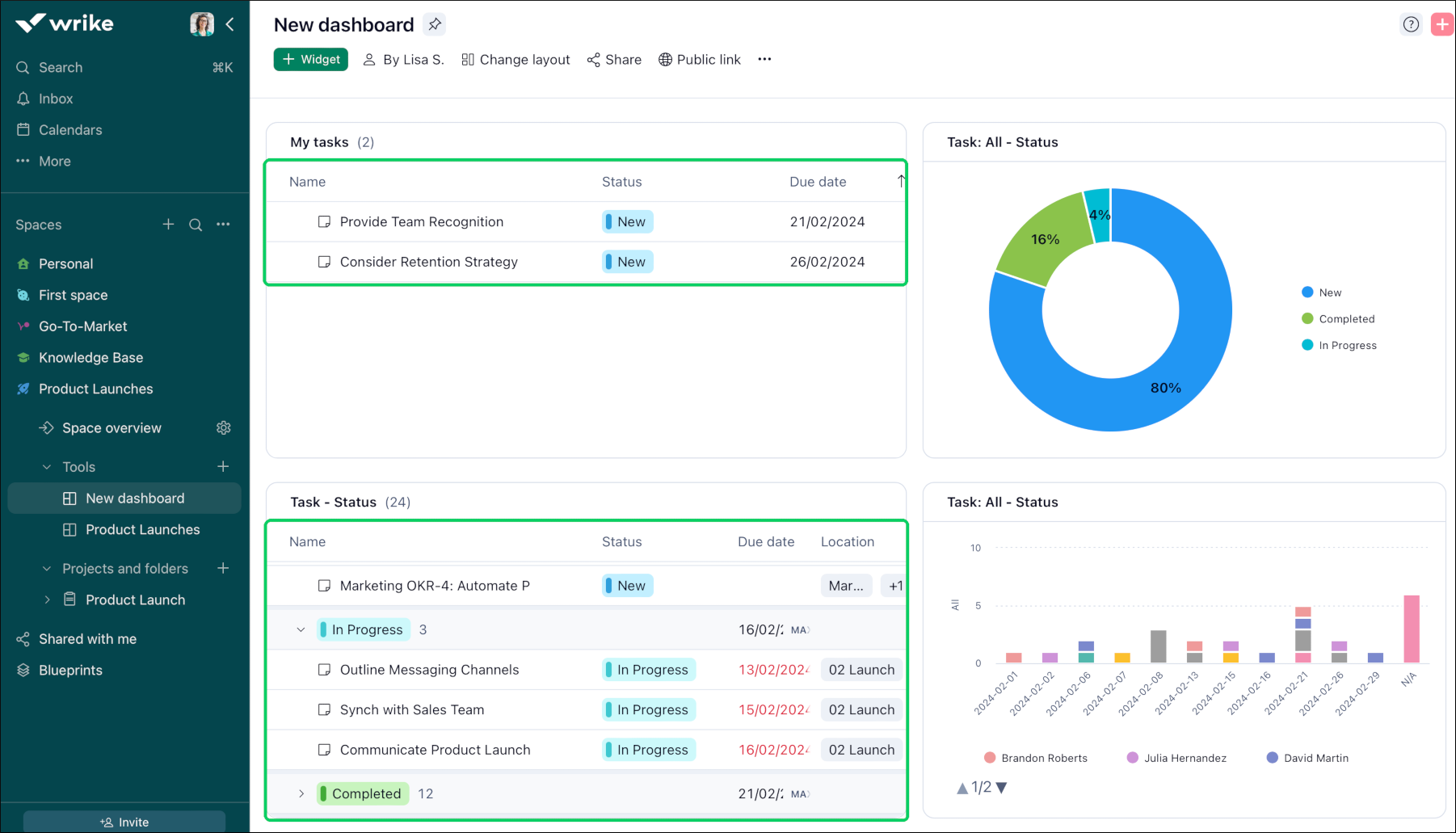The width and height of the screenshot is (1456, 833).
Task: Go to next legend page arrow
Action: click(1002, 788)
